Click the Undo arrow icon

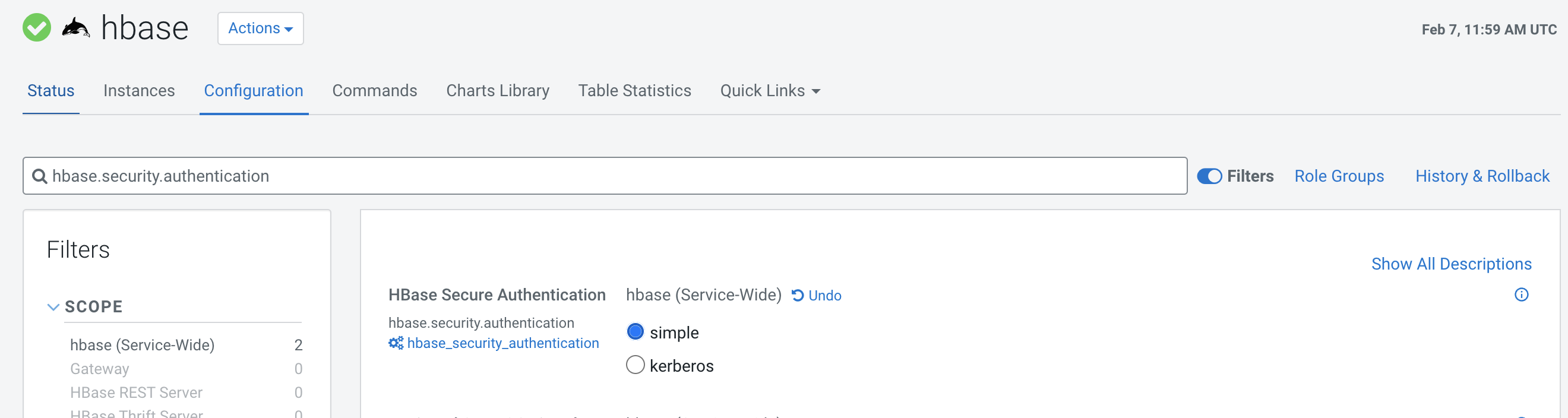click(x=798, y=296)
